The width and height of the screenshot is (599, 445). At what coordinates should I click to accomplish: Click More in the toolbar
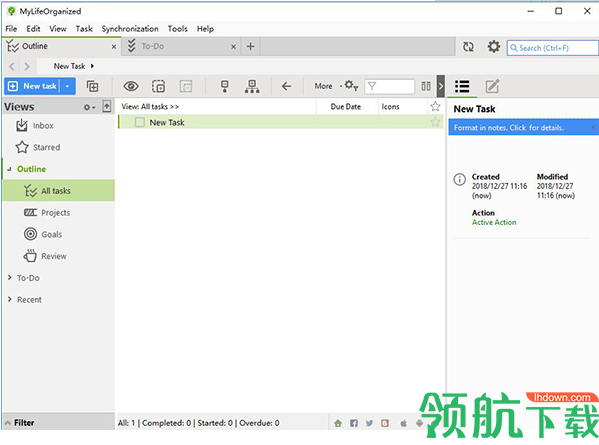point(323,86)
